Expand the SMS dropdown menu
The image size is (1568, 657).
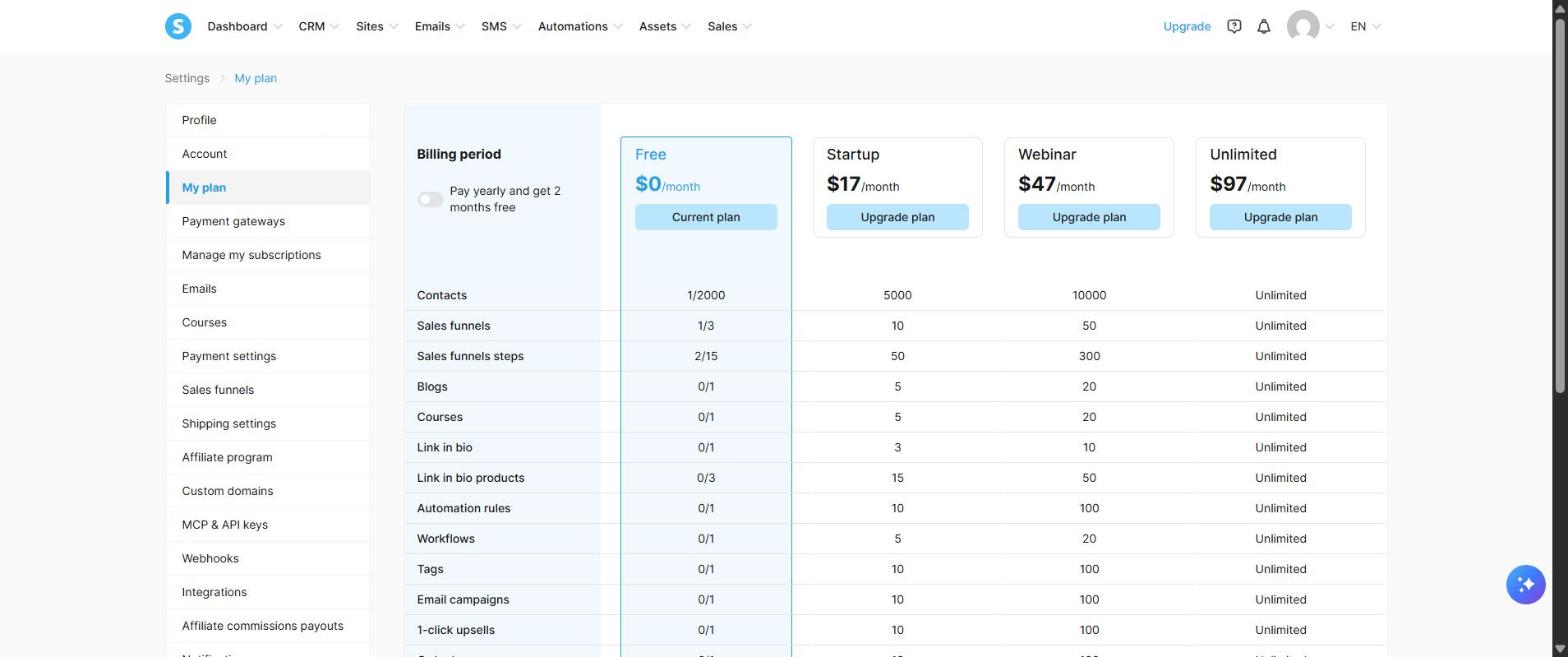pos(501,26)
